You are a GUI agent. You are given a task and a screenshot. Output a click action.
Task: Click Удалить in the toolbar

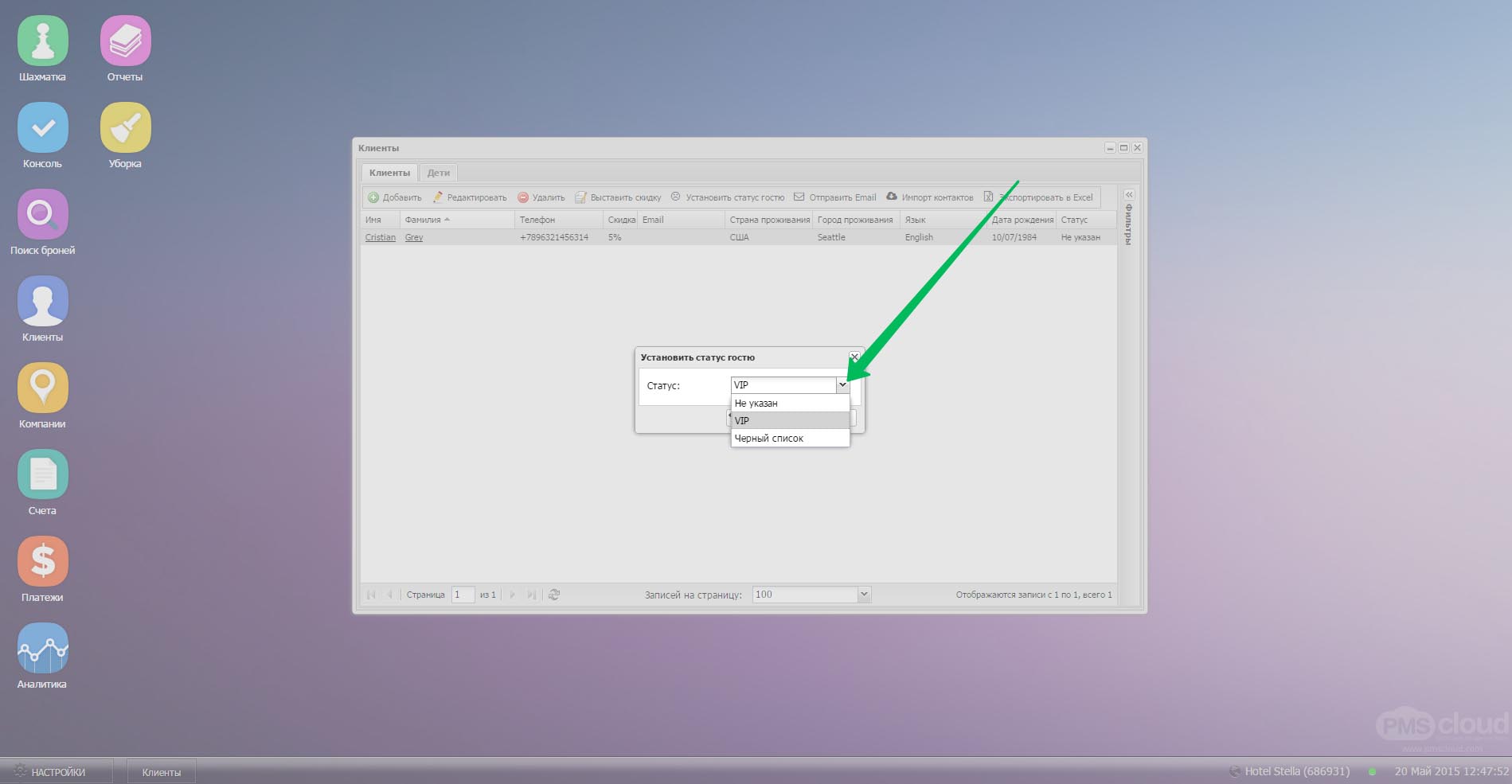[541, 197]
